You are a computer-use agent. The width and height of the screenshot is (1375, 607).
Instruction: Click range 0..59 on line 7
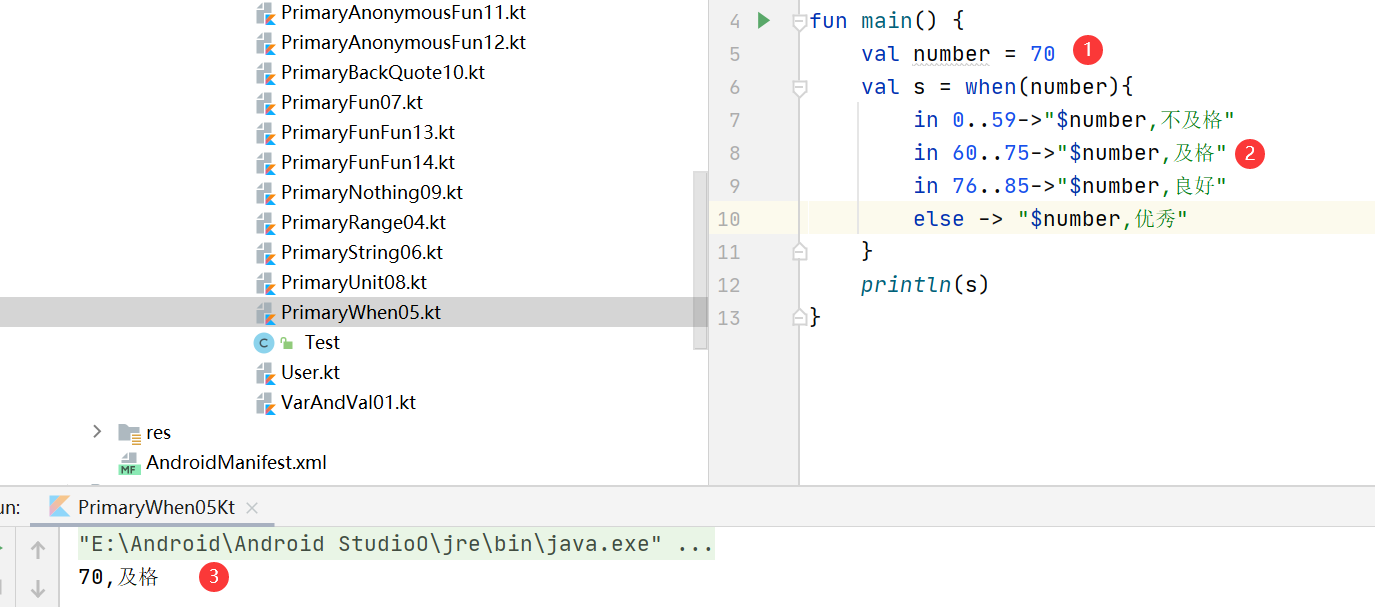(984, 120)
